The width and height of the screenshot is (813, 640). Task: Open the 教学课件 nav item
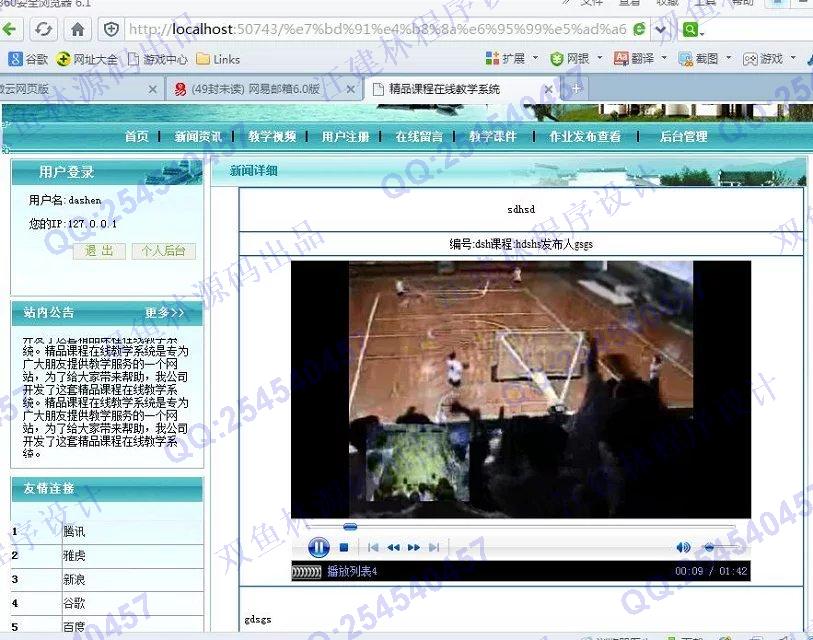point(493,136)
